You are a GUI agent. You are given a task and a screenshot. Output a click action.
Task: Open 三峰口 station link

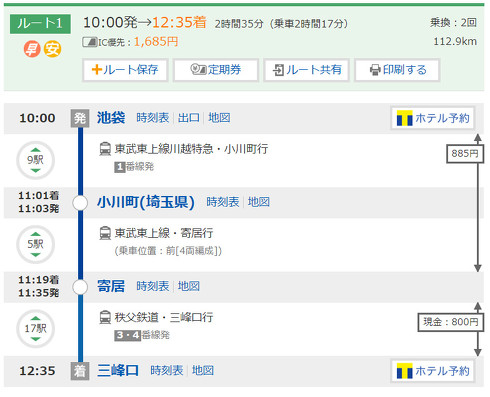point(118,371)
